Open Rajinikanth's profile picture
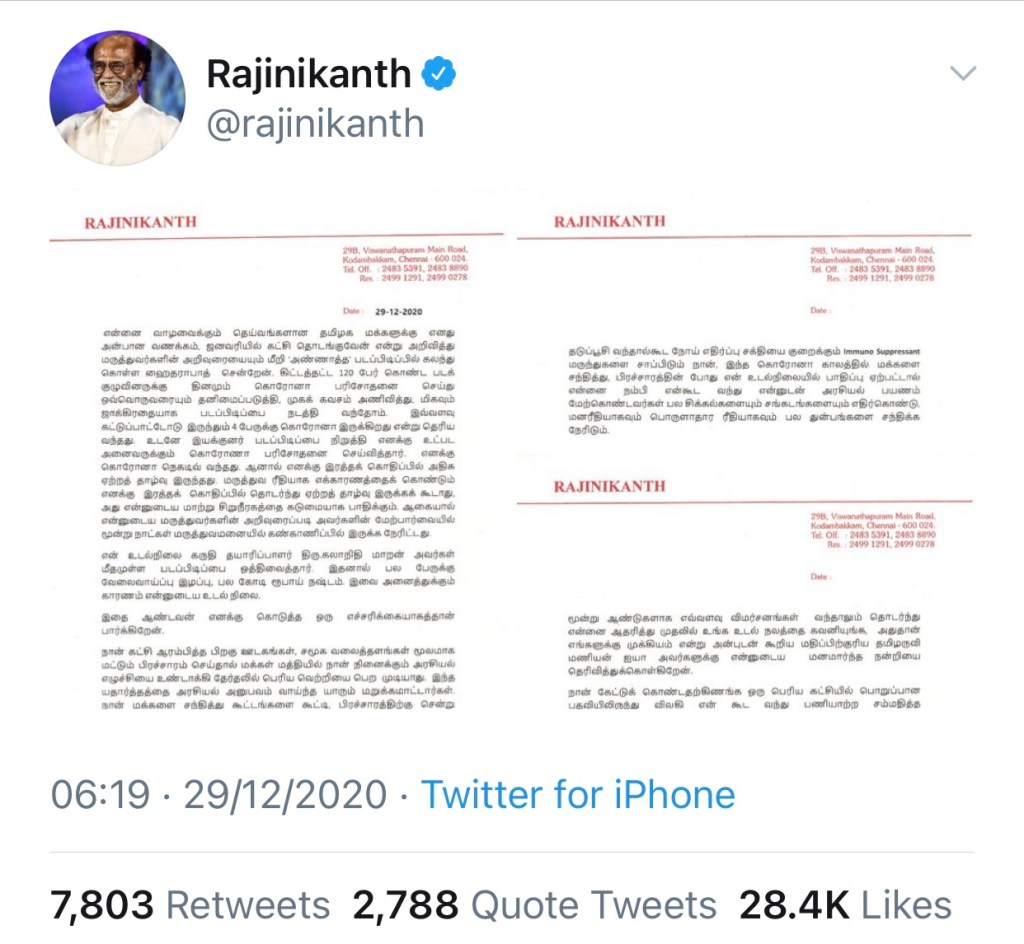 [118, 98]
